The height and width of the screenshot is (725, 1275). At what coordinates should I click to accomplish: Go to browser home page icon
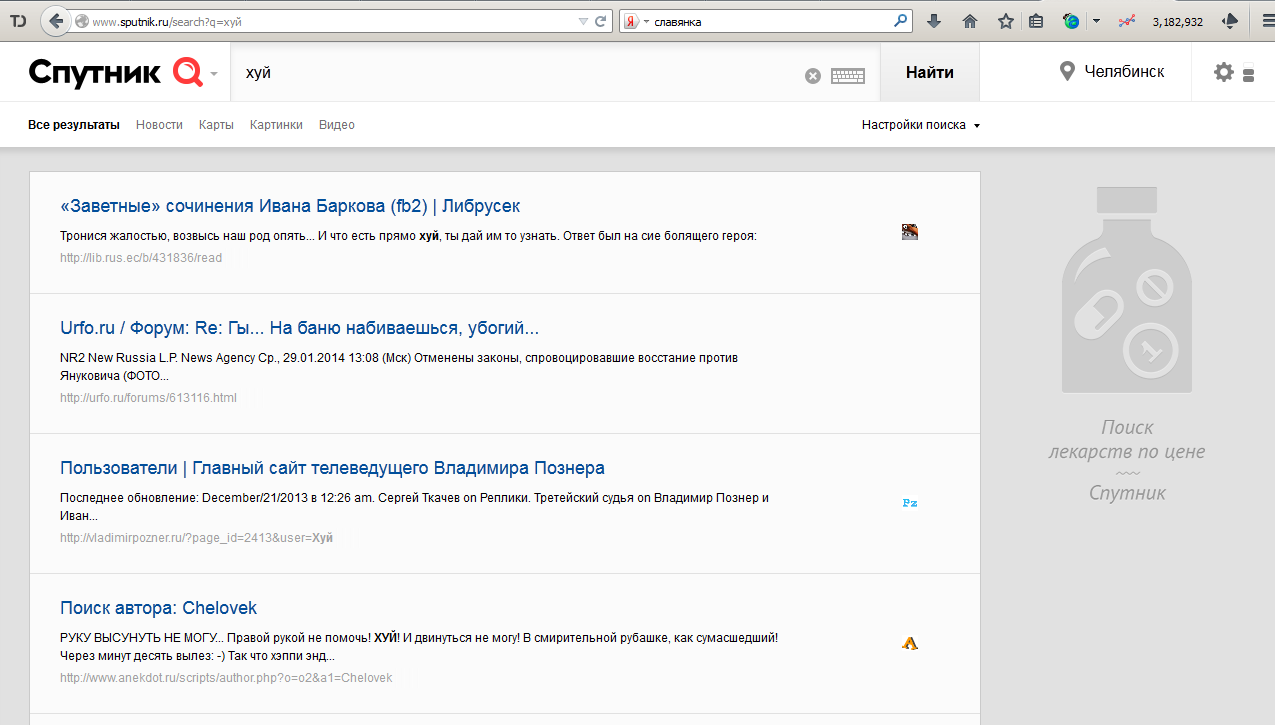click(x=969, y=21)
